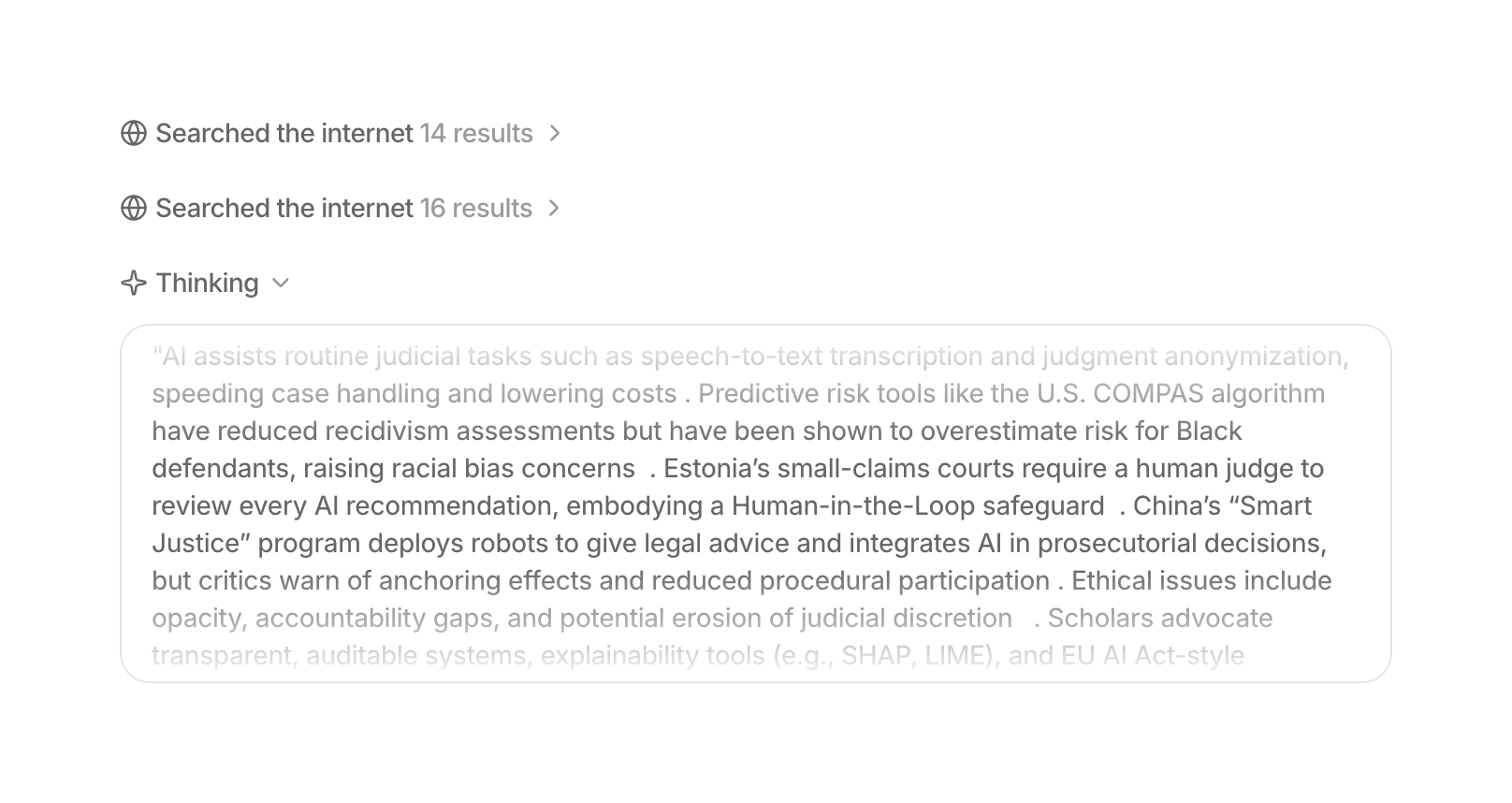Click the globe icon beside the 14 results search

pyautogui.click(x=134, y=134)
